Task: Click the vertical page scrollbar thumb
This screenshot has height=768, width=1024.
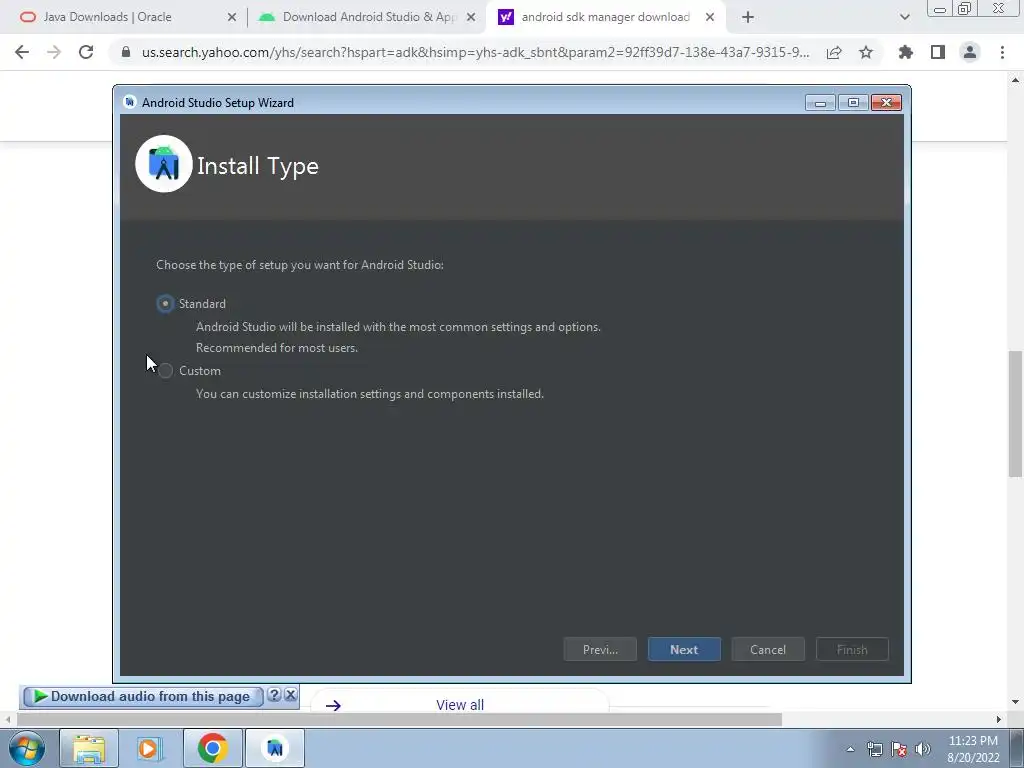Action: click(x=1015, y=414)
